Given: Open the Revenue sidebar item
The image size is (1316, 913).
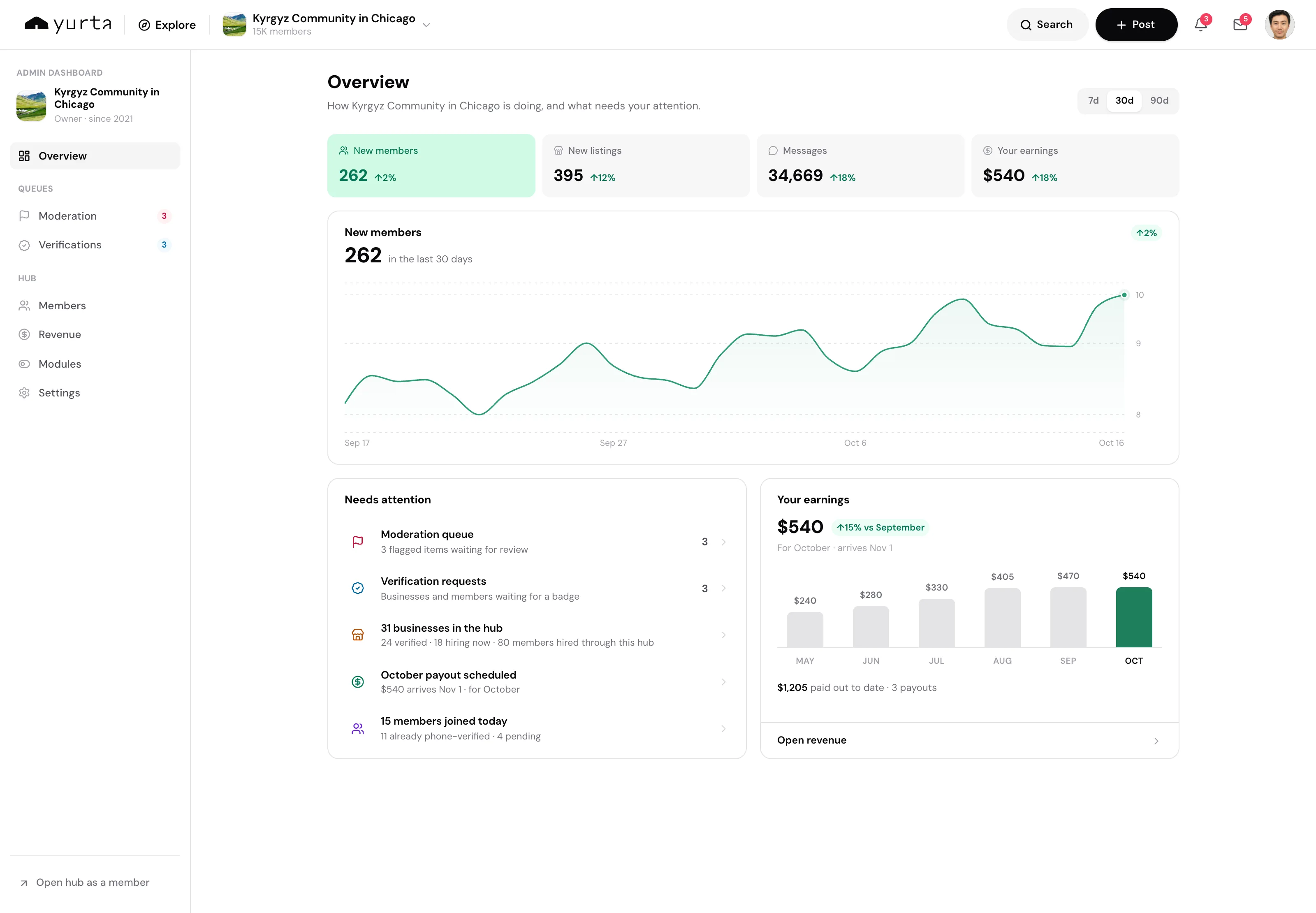Looking at the screenshot, I should [95, 335].
